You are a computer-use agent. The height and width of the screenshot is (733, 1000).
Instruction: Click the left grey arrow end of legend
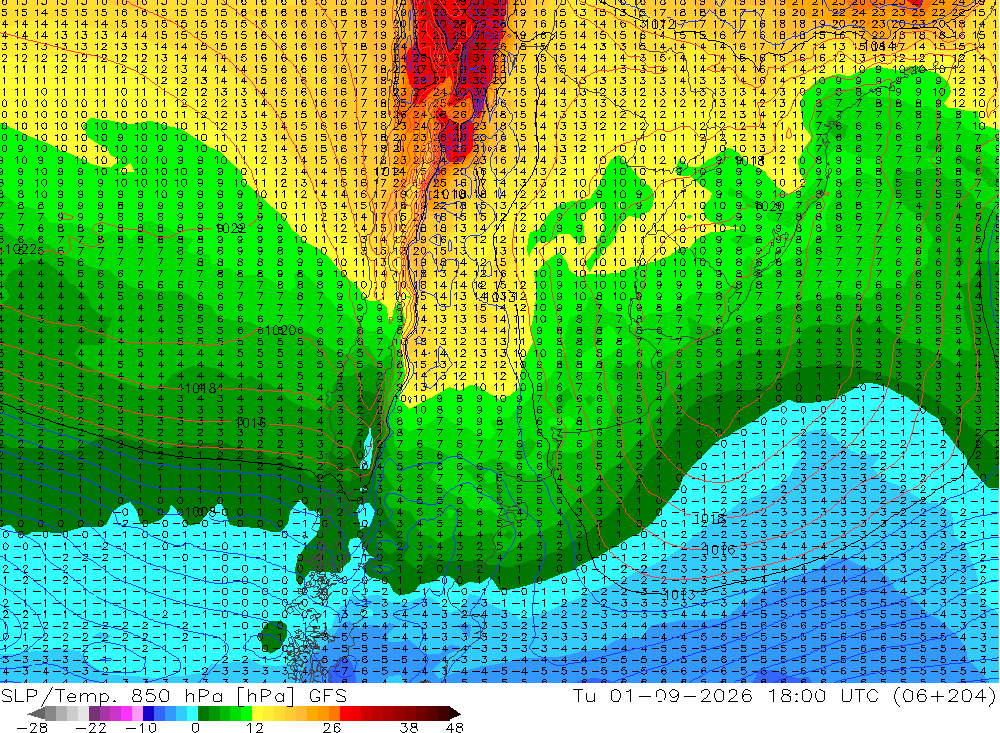point(36,713)
